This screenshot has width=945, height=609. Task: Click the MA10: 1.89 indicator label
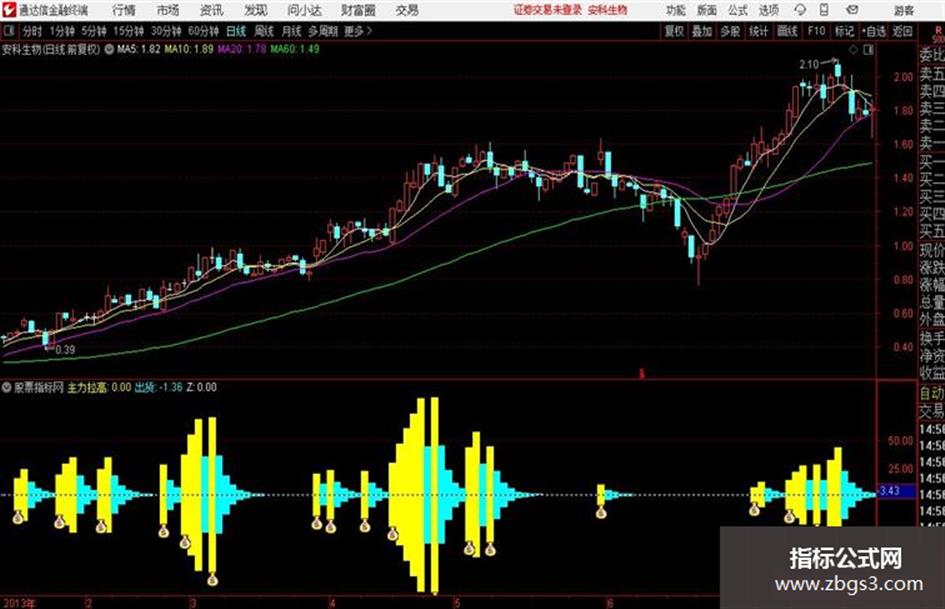click(x=189, y=49)
